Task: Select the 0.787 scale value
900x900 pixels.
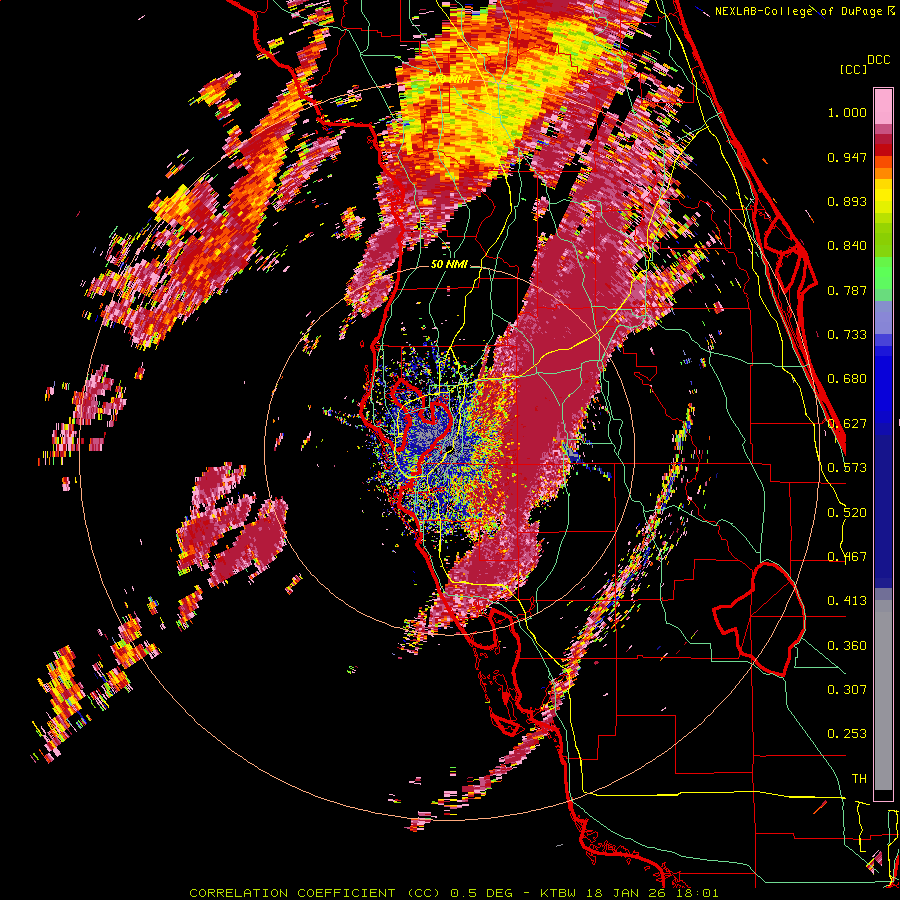Action: [x=847, y=290]
